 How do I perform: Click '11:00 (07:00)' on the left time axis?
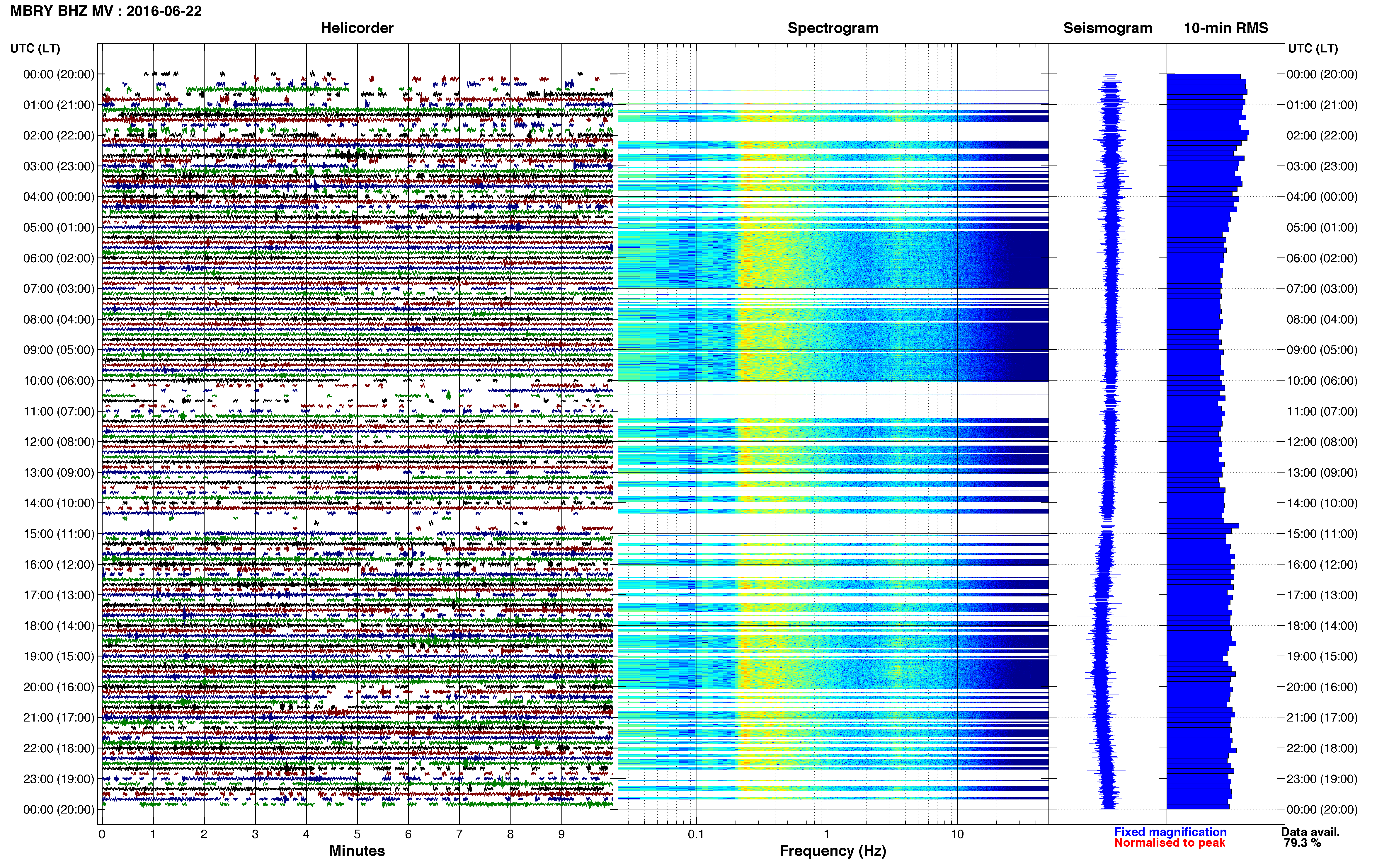59,412
